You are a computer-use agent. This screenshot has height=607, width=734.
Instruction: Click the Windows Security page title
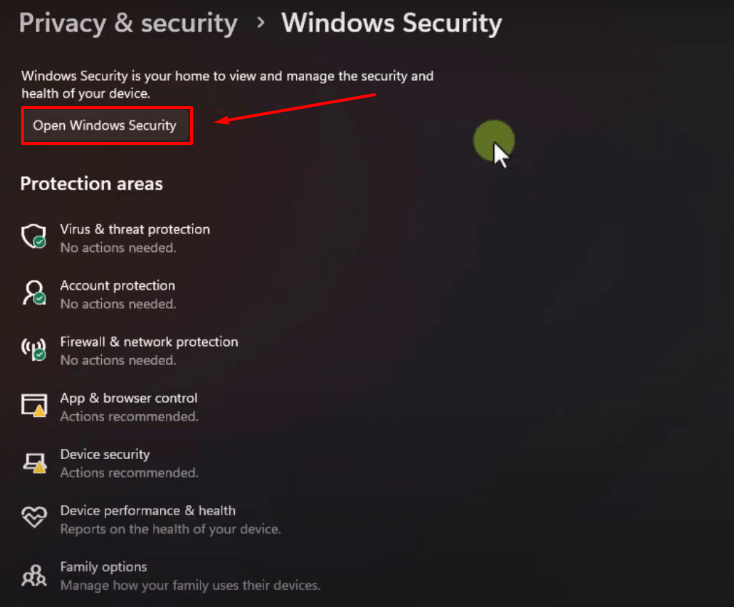(391, 23)
